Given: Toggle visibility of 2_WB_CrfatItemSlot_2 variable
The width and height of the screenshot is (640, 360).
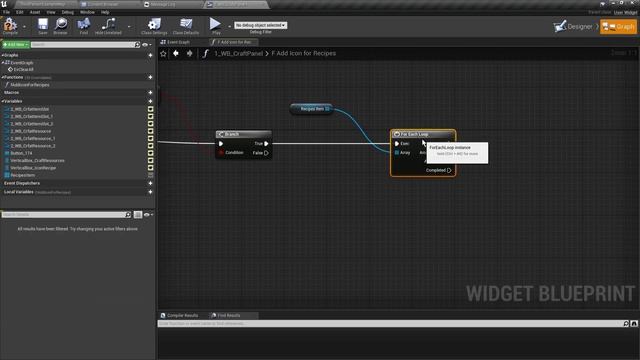Looking at the screenshot, I should coord(150,124).
